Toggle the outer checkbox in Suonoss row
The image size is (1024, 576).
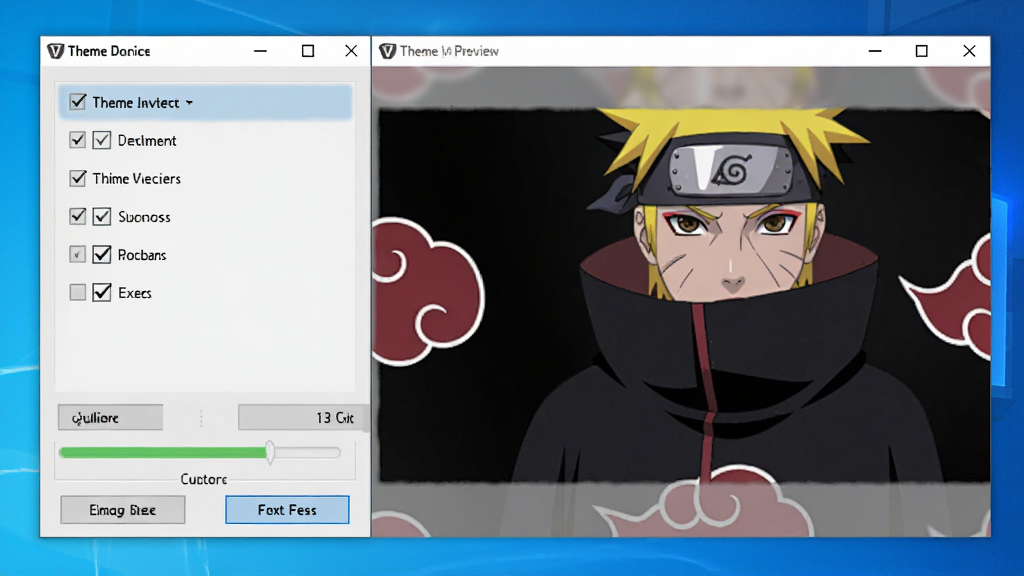78,216
